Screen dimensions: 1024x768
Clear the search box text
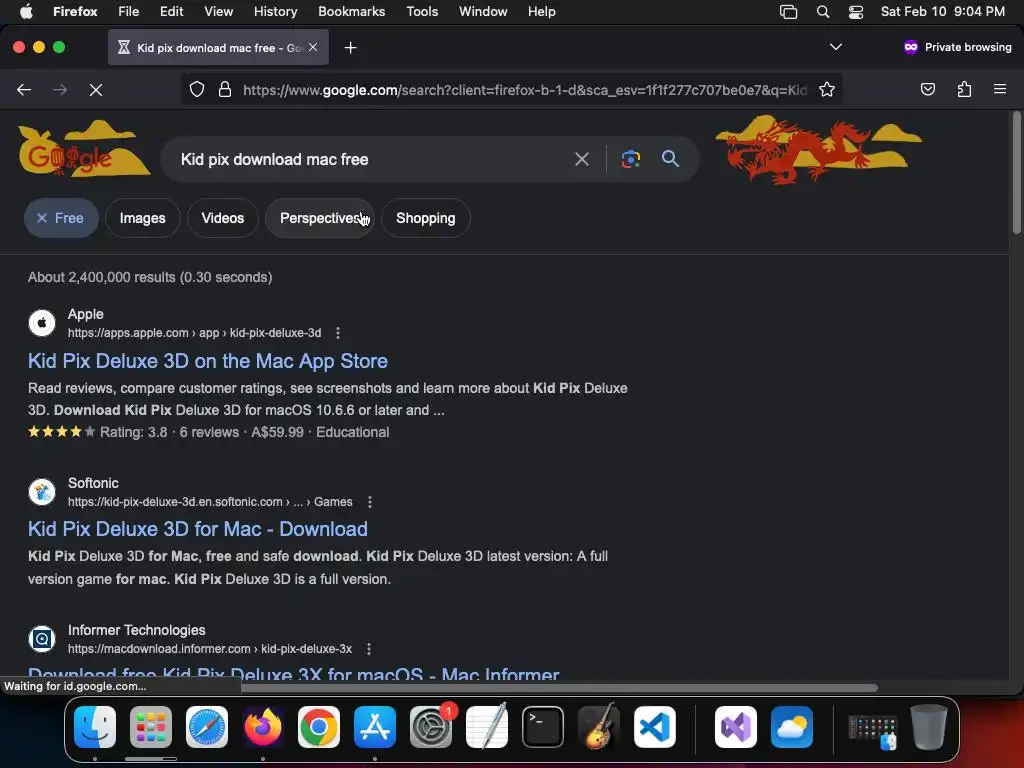(581, 159)
